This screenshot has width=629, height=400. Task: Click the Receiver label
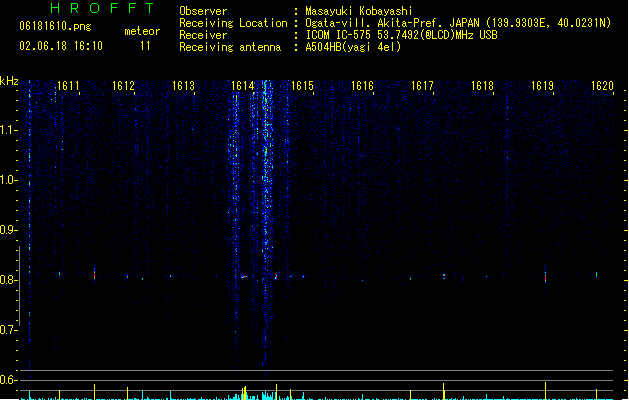[203, 35]
